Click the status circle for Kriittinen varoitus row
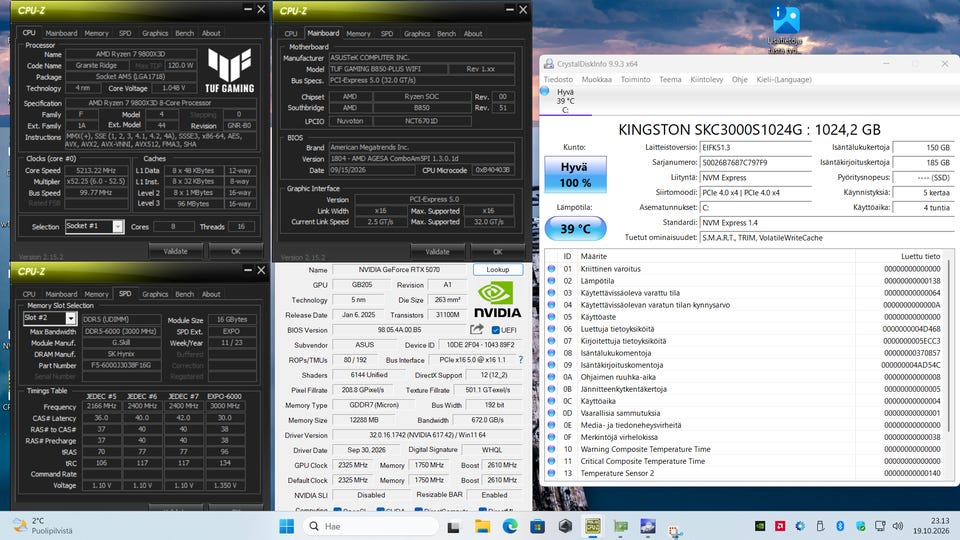 551,269
